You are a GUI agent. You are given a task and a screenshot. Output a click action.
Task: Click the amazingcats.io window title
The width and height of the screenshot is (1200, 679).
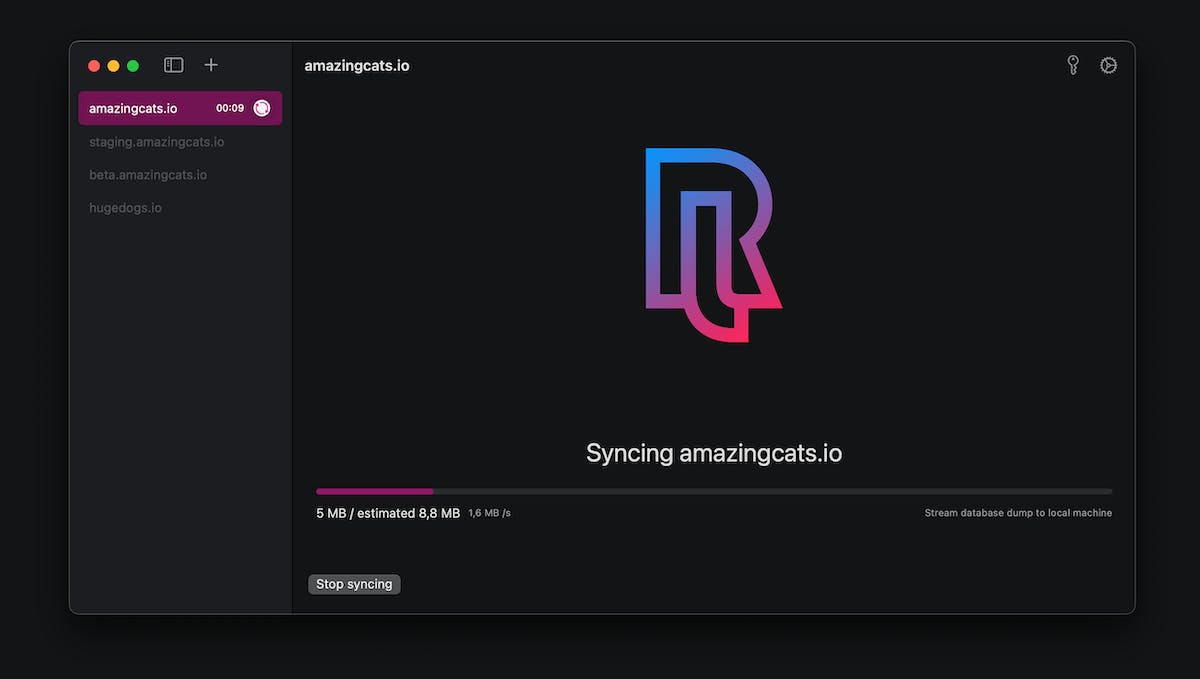(x=357, y=66)
